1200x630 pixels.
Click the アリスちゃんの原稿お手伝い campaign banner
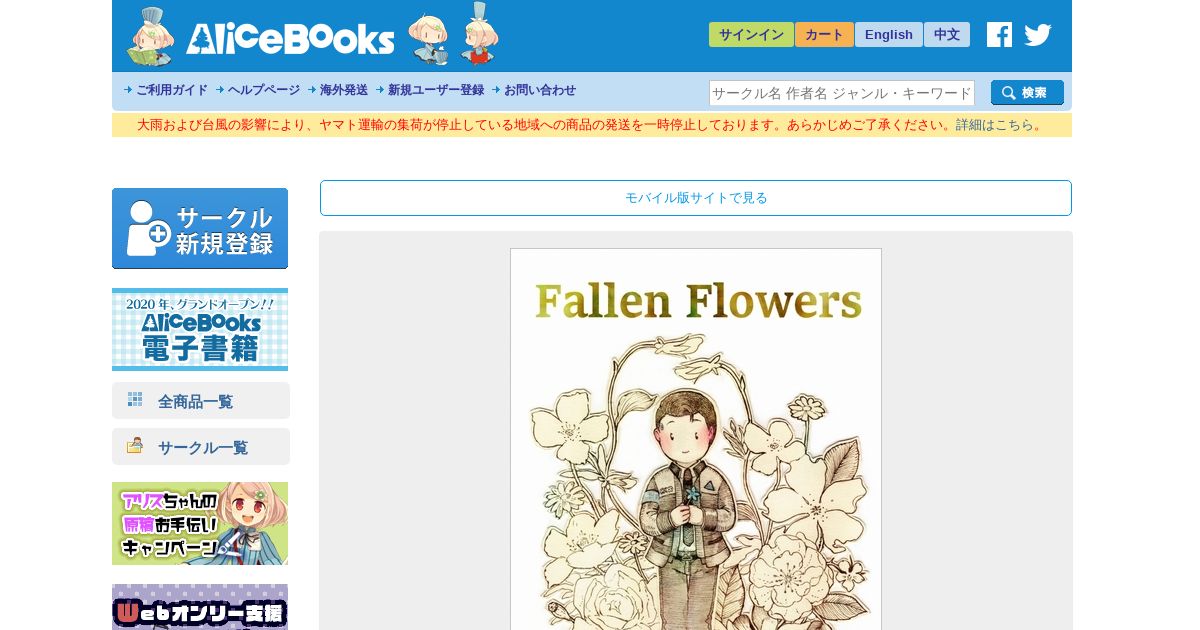pos(200,524)
